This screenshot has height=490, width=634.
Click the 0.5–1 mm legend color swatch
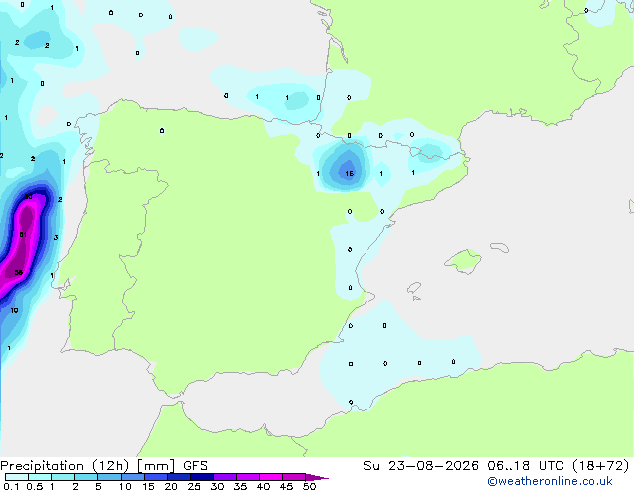40,477
